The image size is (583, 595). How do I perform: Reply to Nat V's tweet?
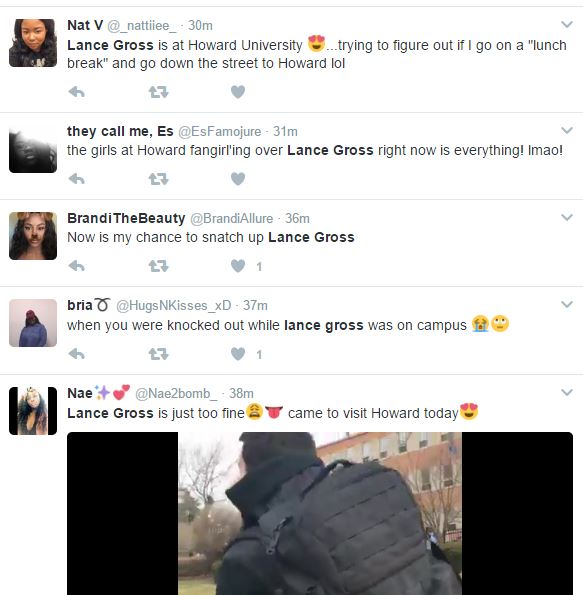76,92
